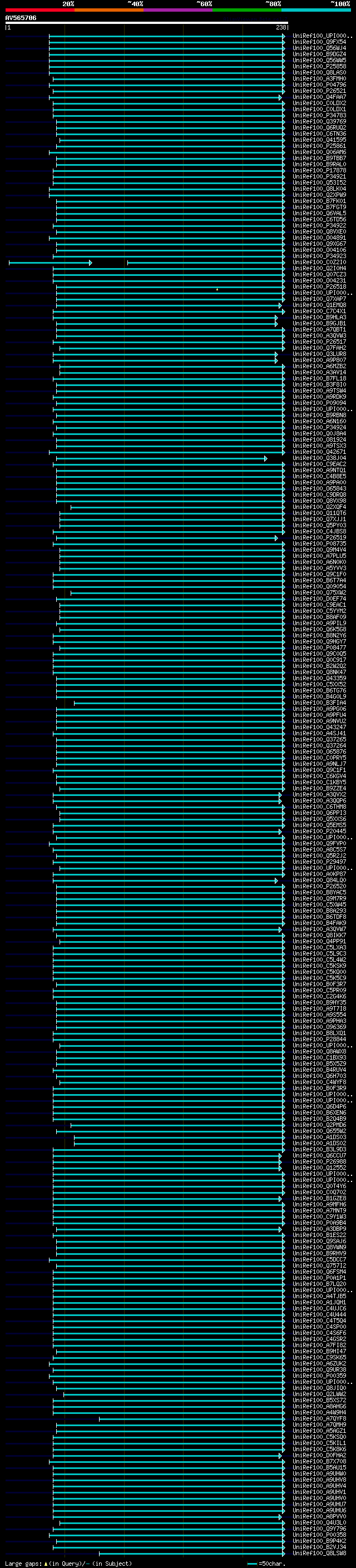The width and height of the screenshot is (356, 1568).
Task: Select the UniRef100_Q9XG67 label
Action: click(x=319, y=244)
